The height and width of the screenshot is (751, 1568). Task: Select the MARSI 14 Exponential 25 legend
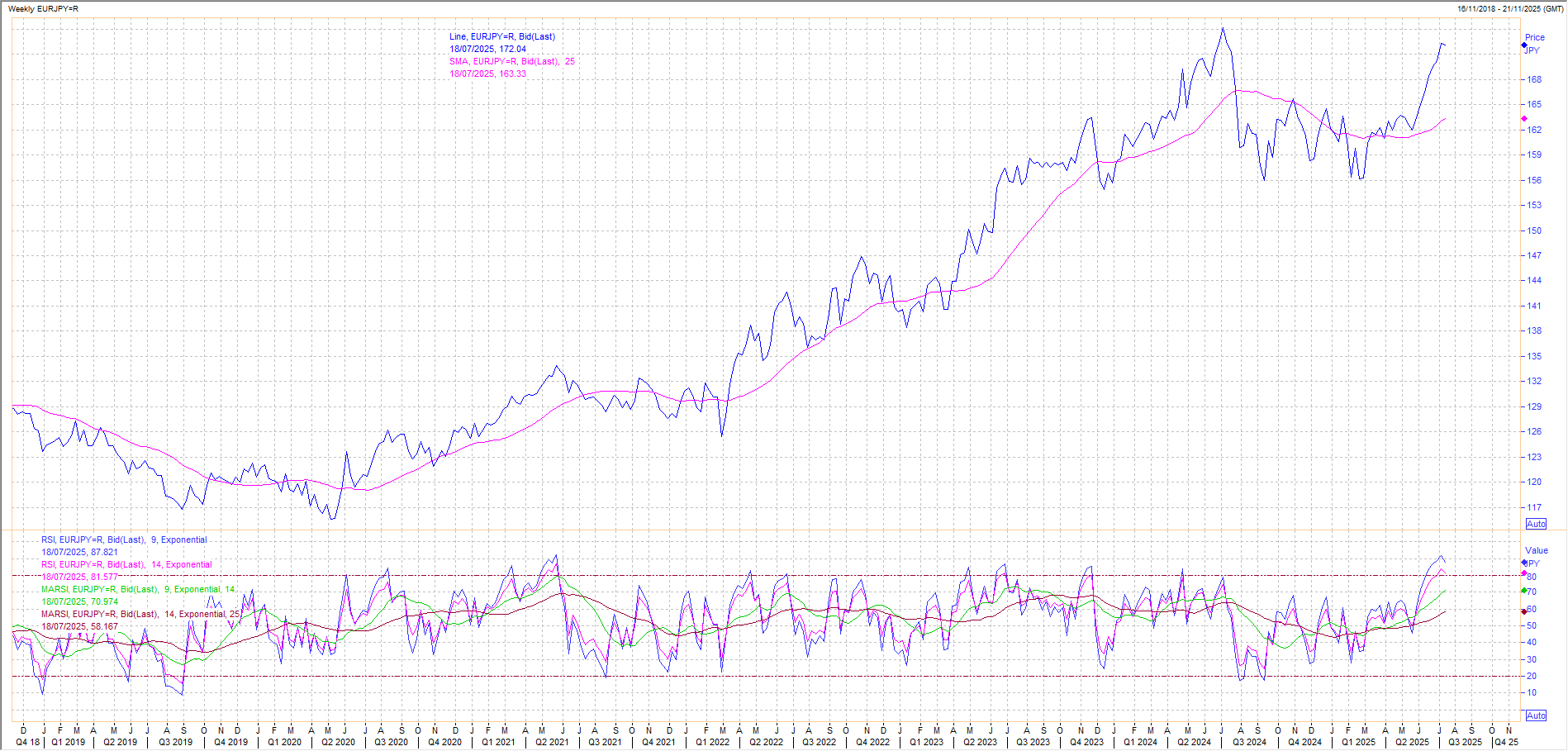(140, 614)
